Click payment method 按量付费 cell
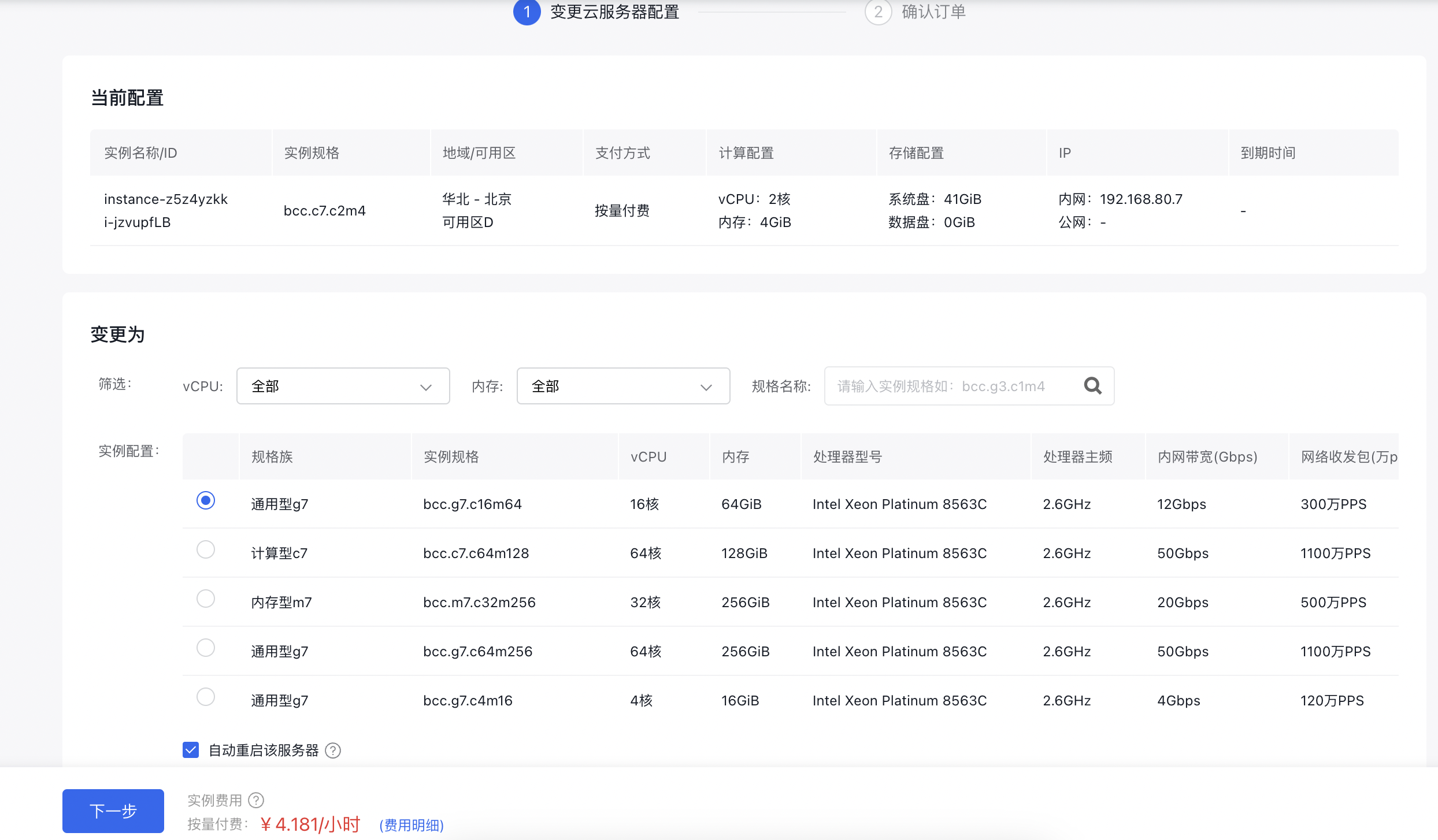This screenshot has width=1438, height=840. (622, 211)
